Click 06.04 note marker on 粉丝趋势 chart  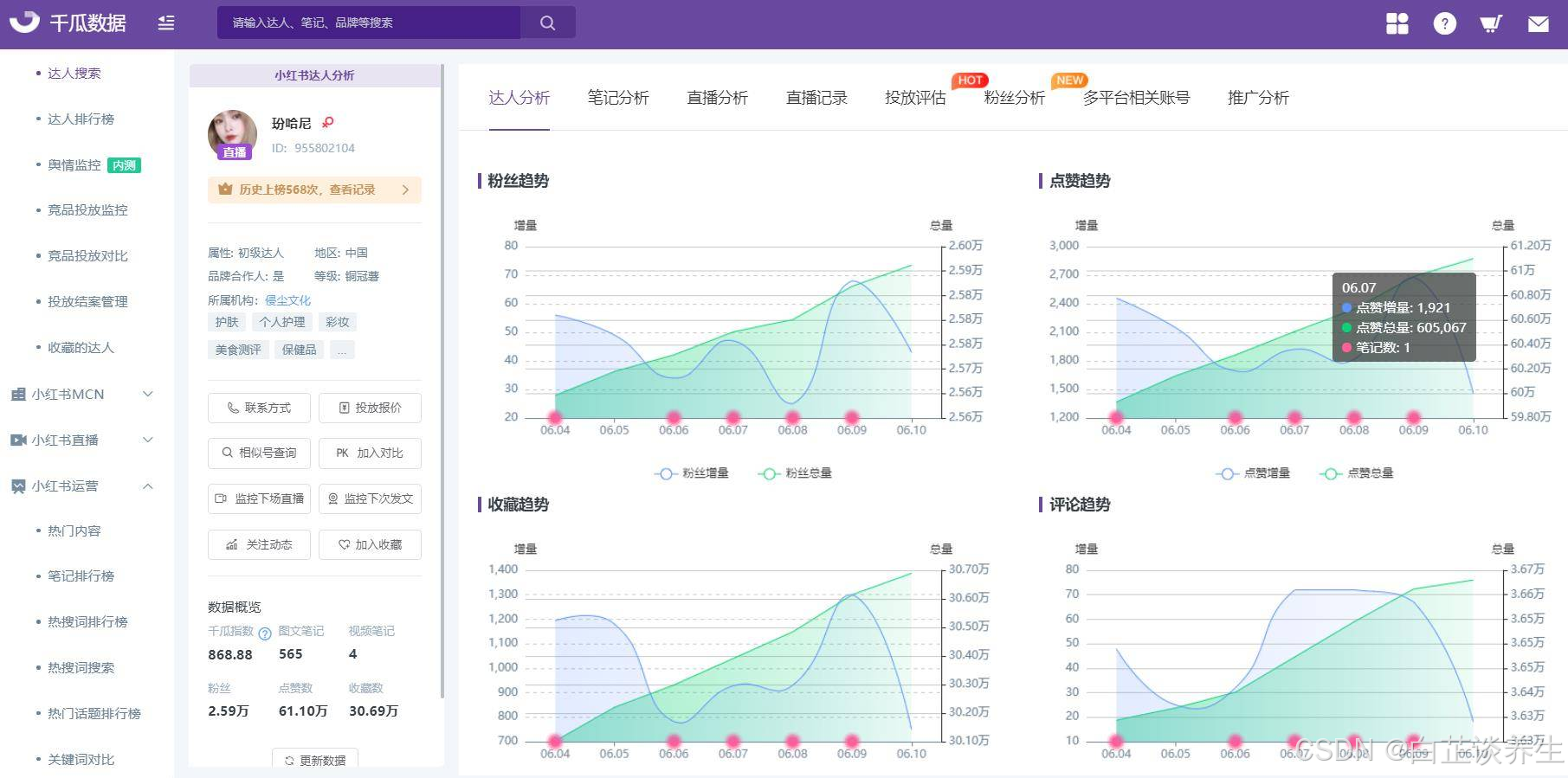(555, 418)
